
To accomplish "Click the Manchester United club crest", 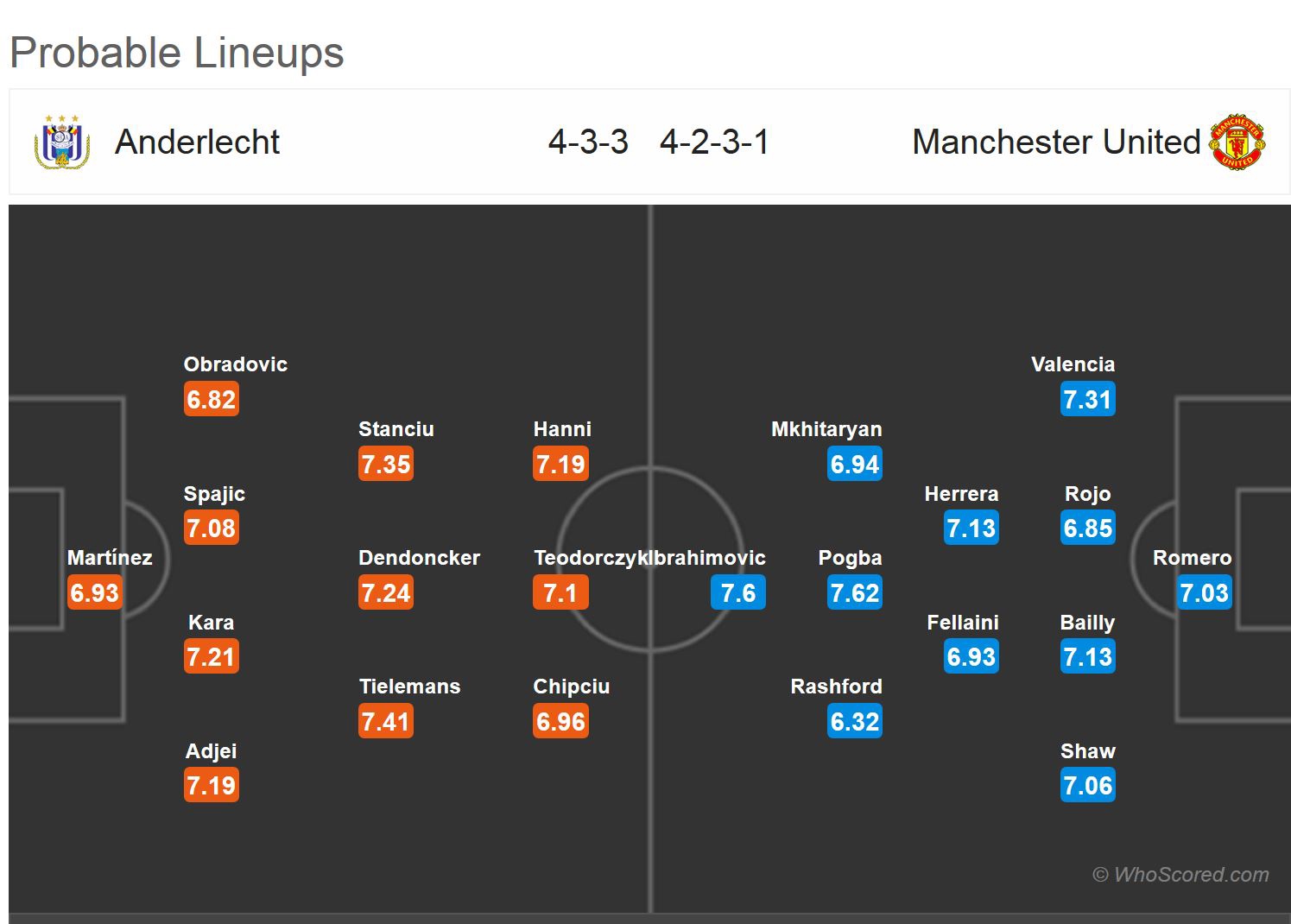I will (x=1237, y=142).
